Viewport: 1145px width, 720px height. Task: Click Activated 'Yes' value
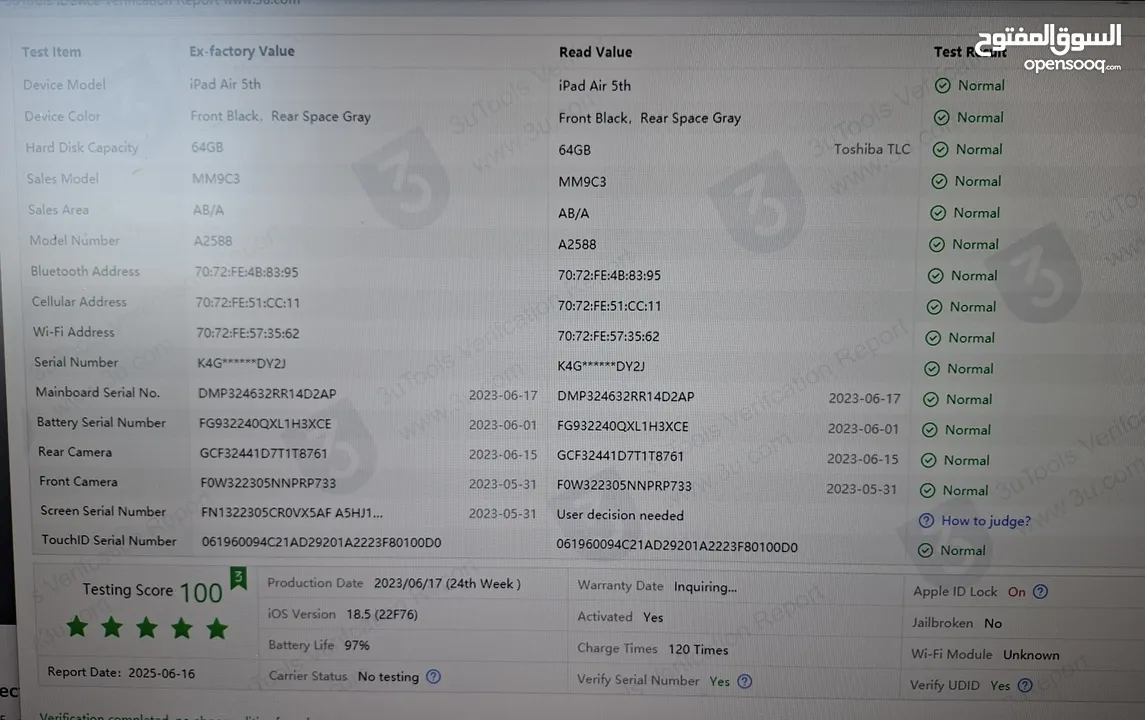[653, 618]
